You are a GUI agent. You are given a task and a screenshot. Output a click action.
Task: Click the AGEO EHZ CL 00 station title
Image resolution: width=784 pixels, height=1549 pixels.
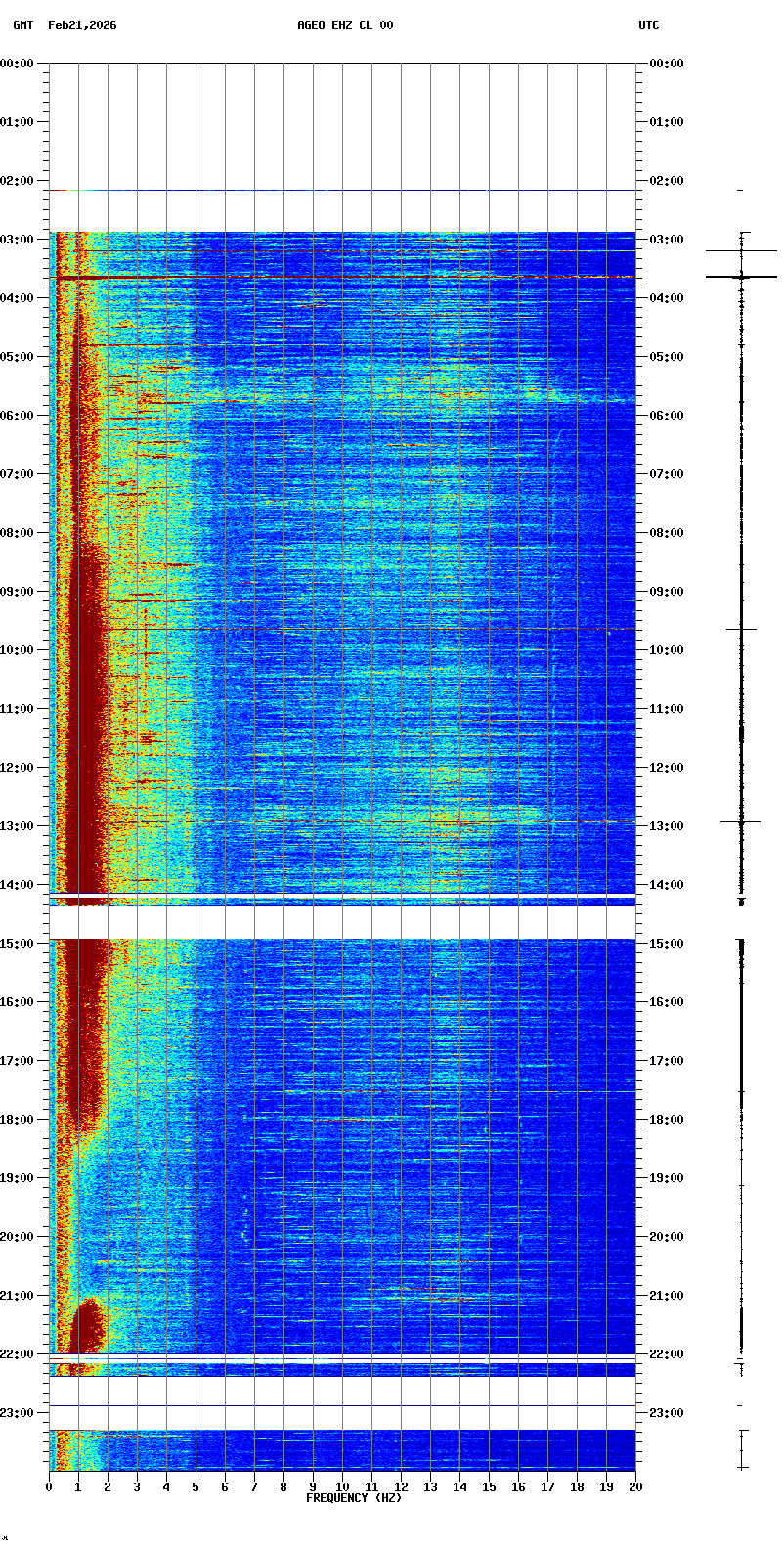coord(345,25)
